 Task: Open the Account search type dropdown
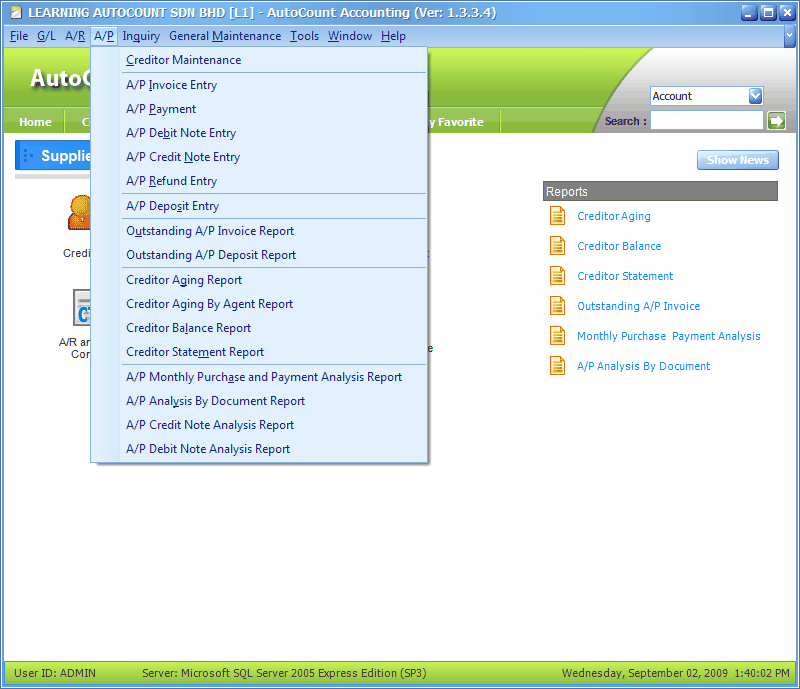pyautogui.click(x=755, y=96)
